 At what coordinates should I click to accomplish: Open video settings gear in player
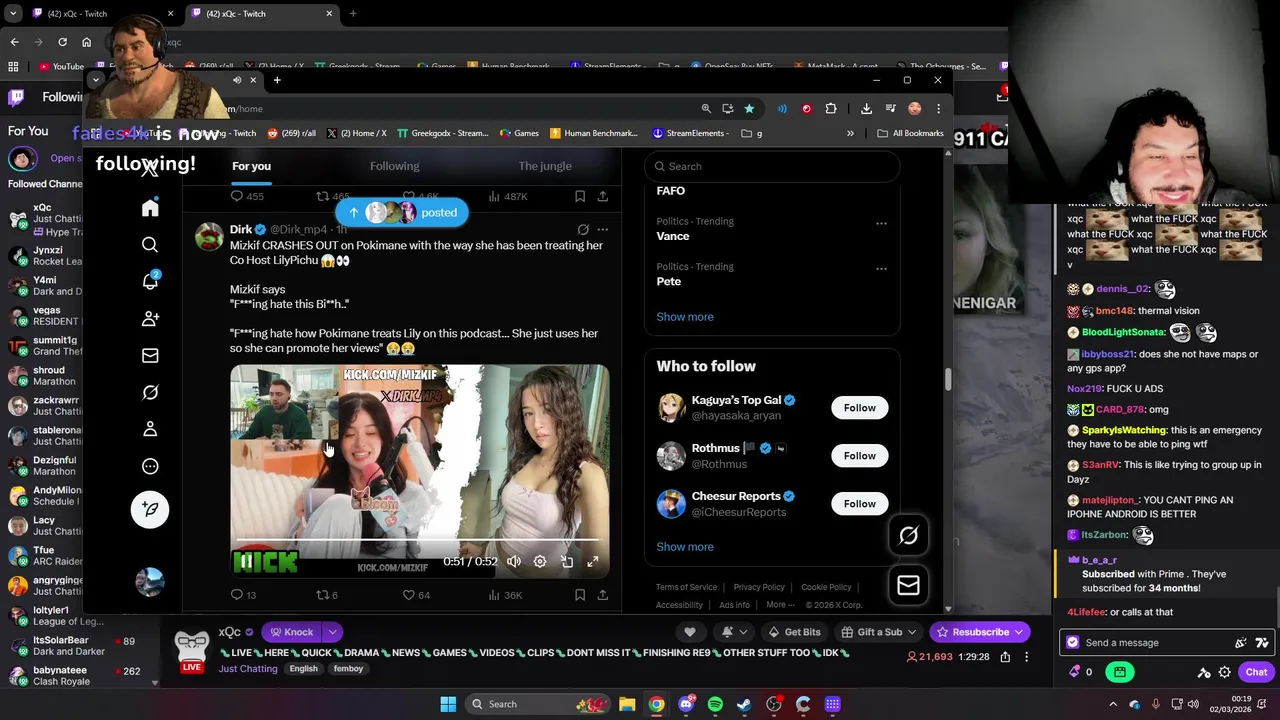[540, 562]
